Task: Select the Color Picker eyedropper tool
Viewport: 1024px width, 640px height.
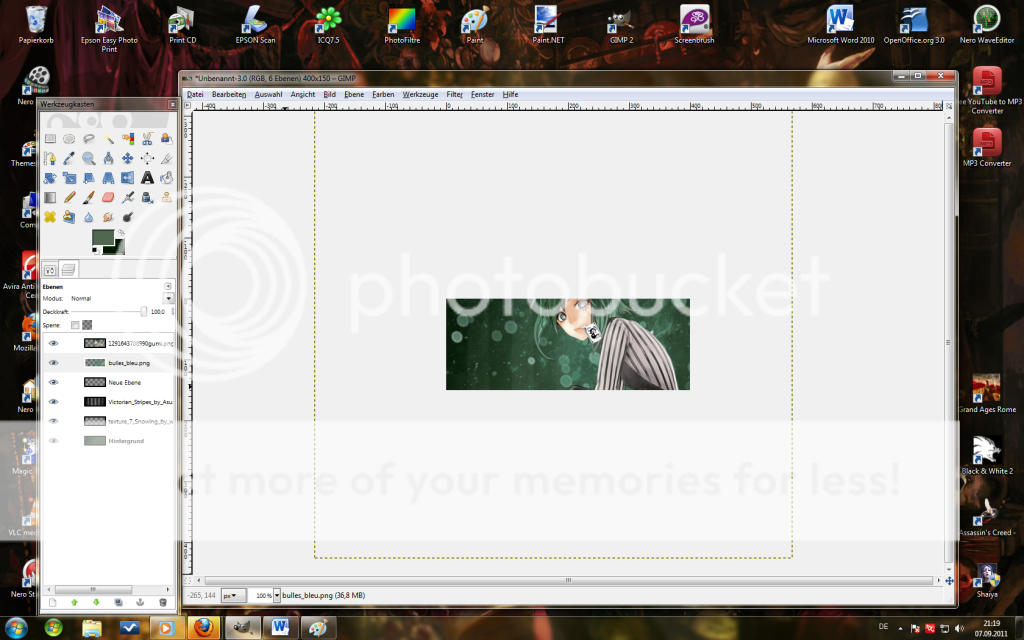Action: click(69, 158)
